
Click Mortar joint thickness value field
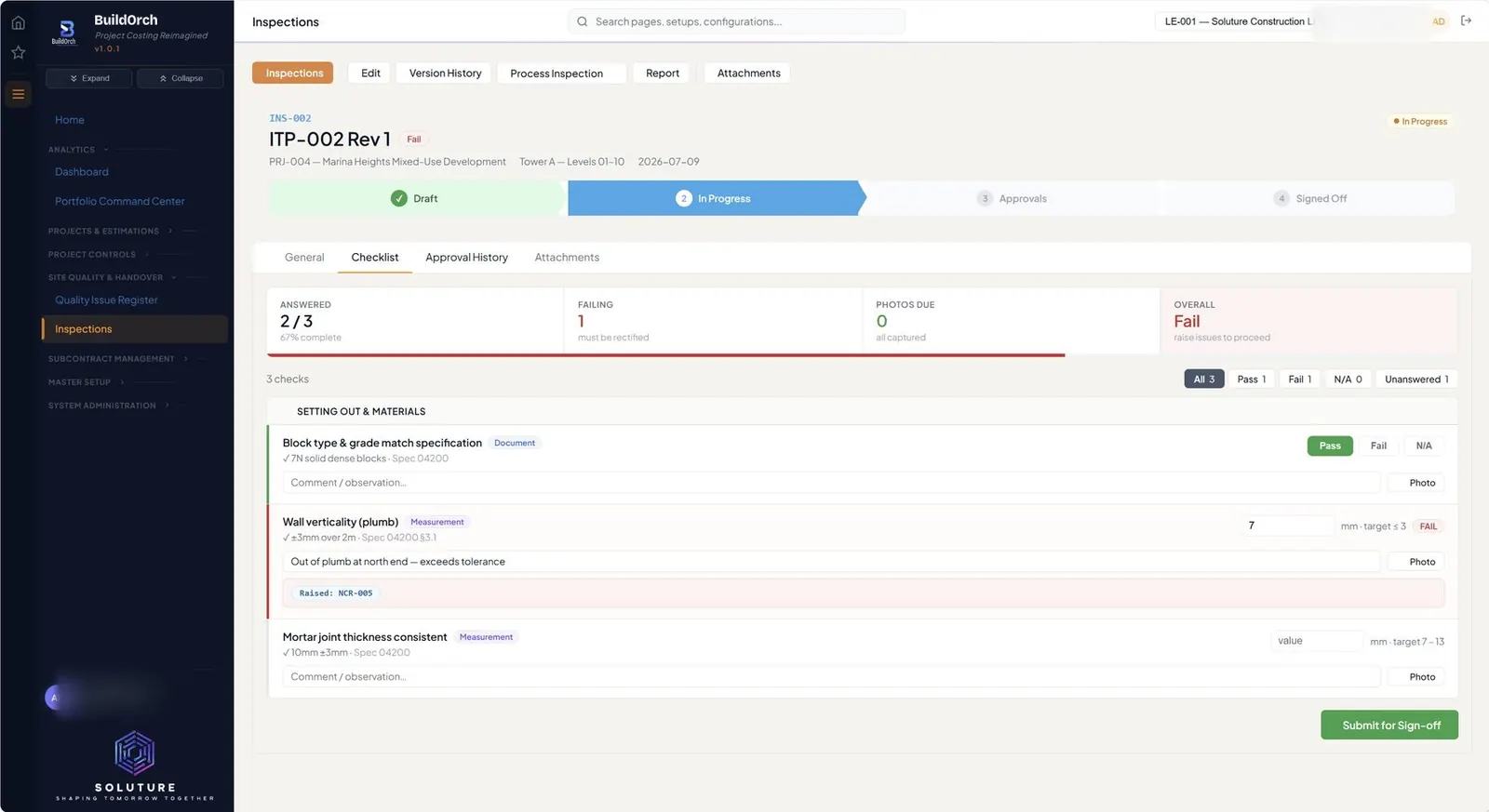point(1316,641)
